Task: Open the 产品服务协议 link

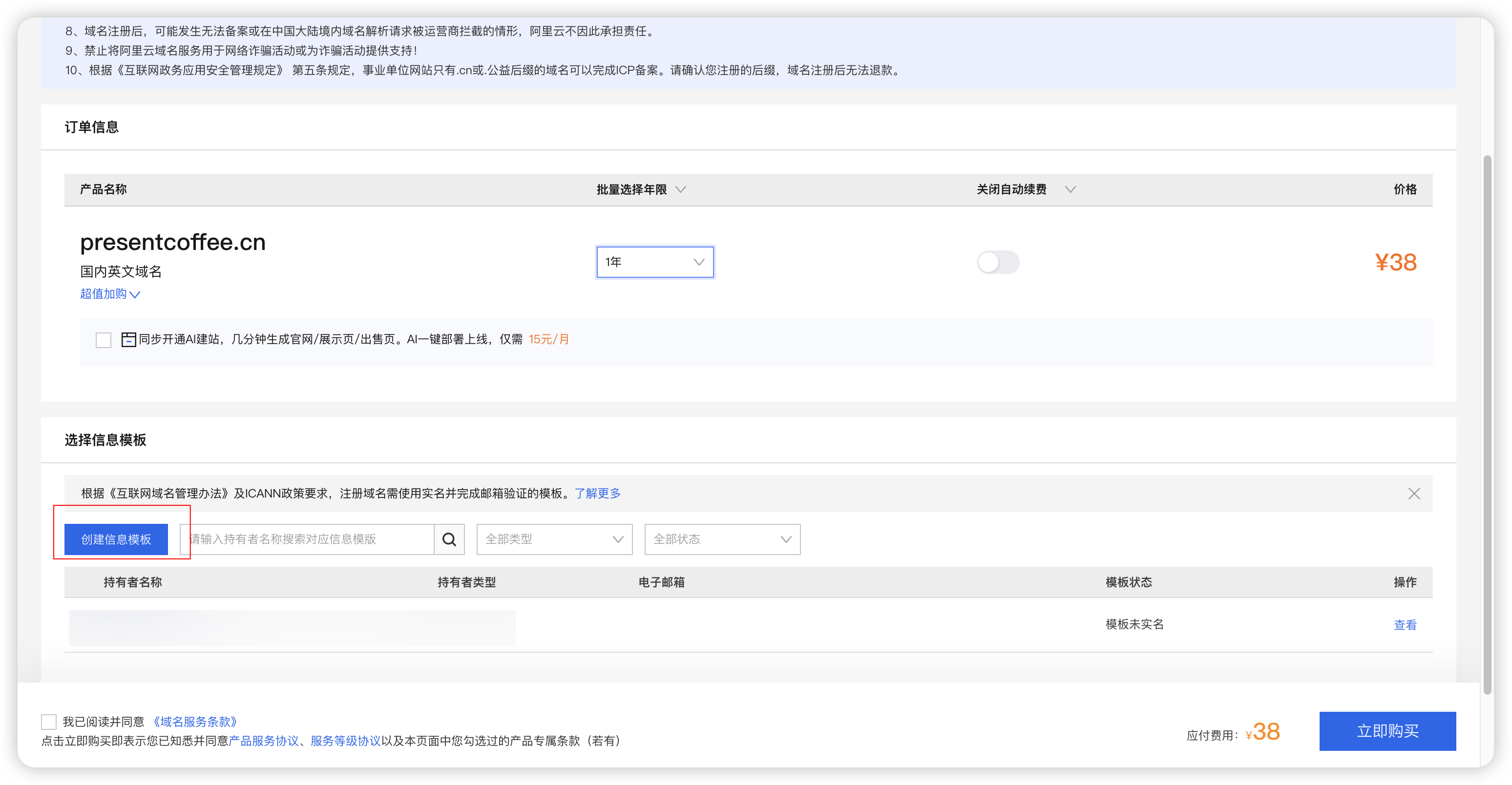Action: (x=264, y=741)
